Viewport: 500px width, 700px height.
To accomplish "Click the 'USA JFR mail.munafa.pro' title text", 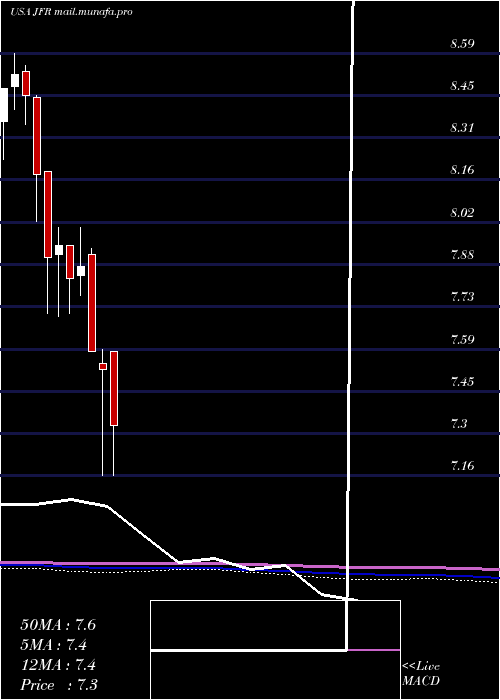I will click(71, 12).
